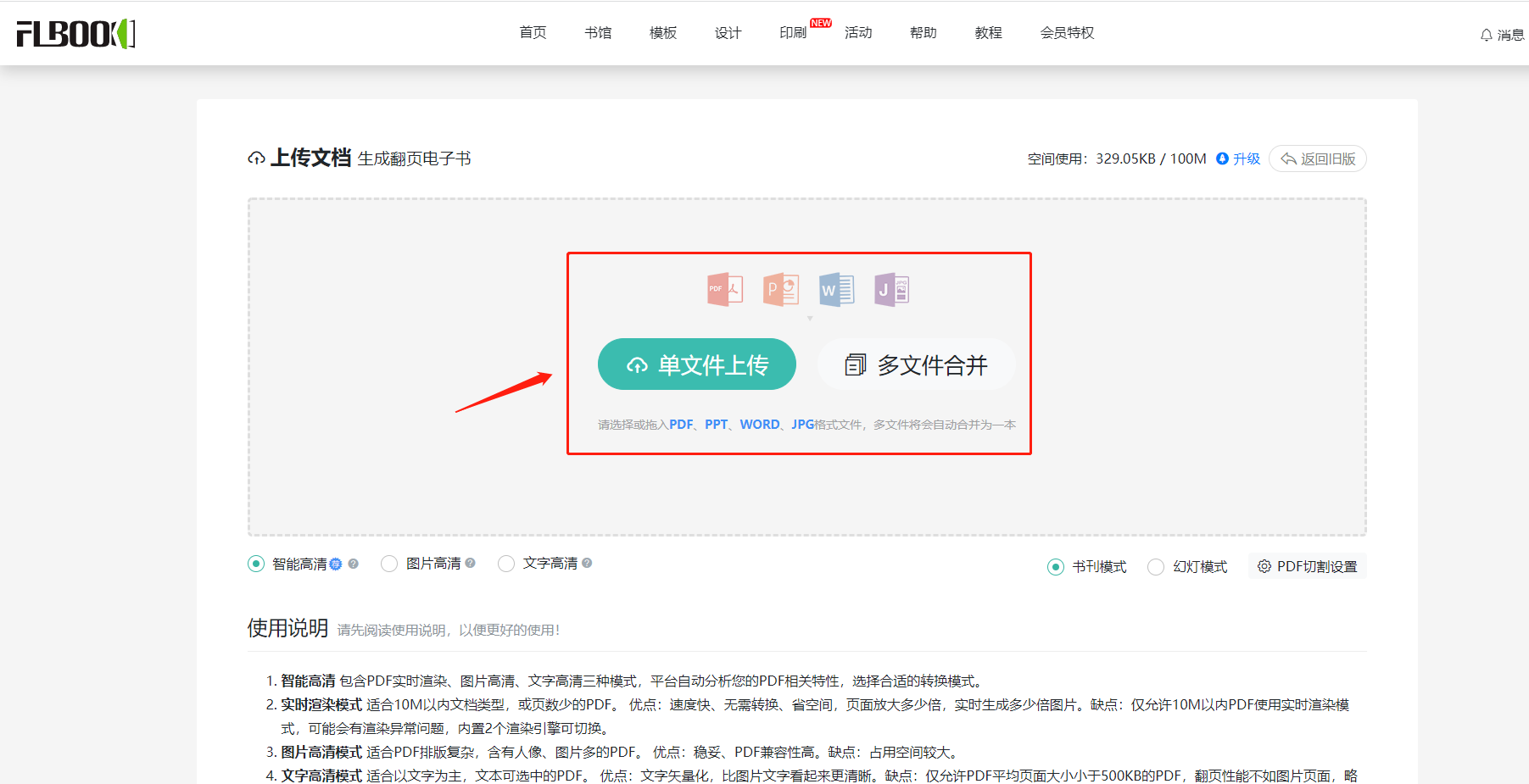
Task: Open the 模板 nav item
Action: pos(663,33)
